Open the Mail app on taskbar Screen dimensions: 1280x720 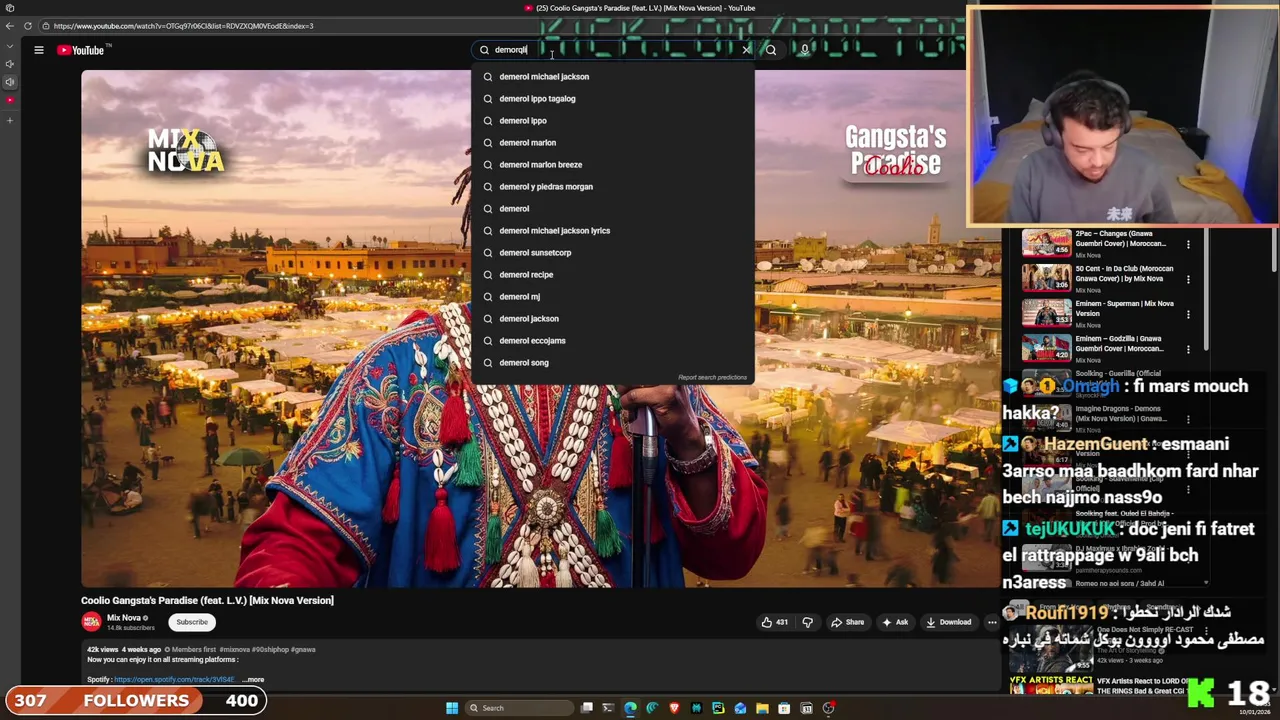[740, 708]
